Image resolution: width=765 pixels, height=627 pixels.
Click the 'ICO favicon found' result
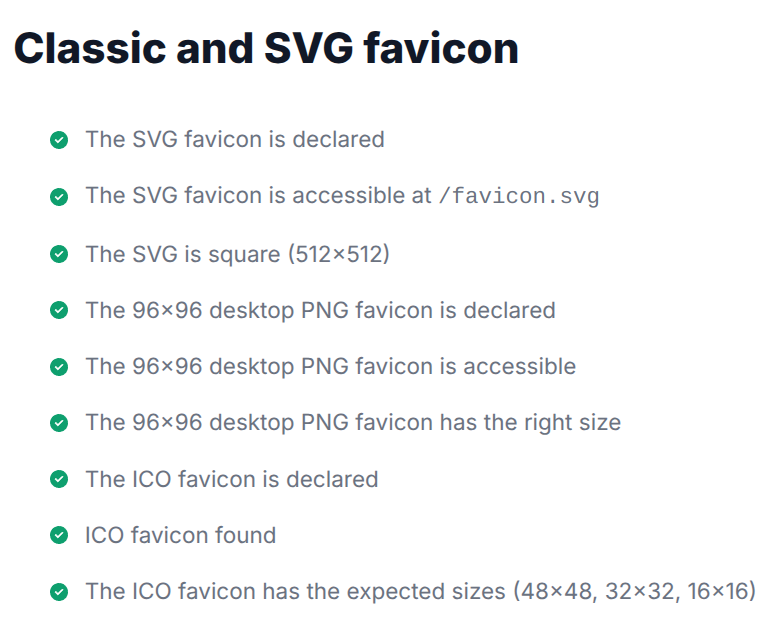coord(181,535)
